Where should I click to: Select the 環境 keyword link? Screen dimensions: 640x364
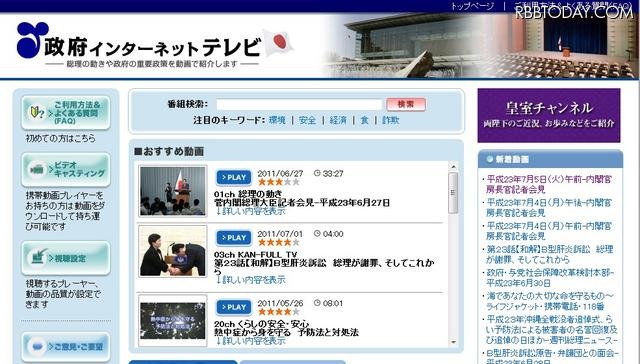tap(277, 120)
